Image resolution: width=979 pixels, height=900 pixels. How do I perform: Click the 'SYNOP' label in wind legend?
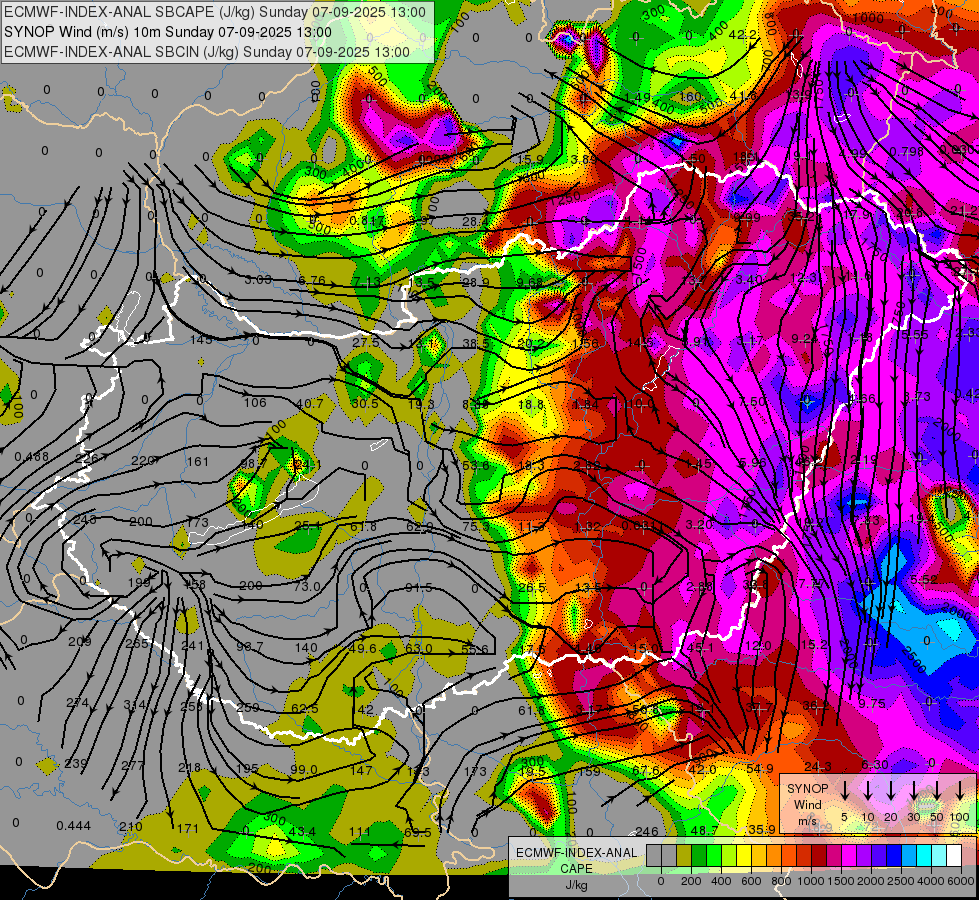pos(807,788)
